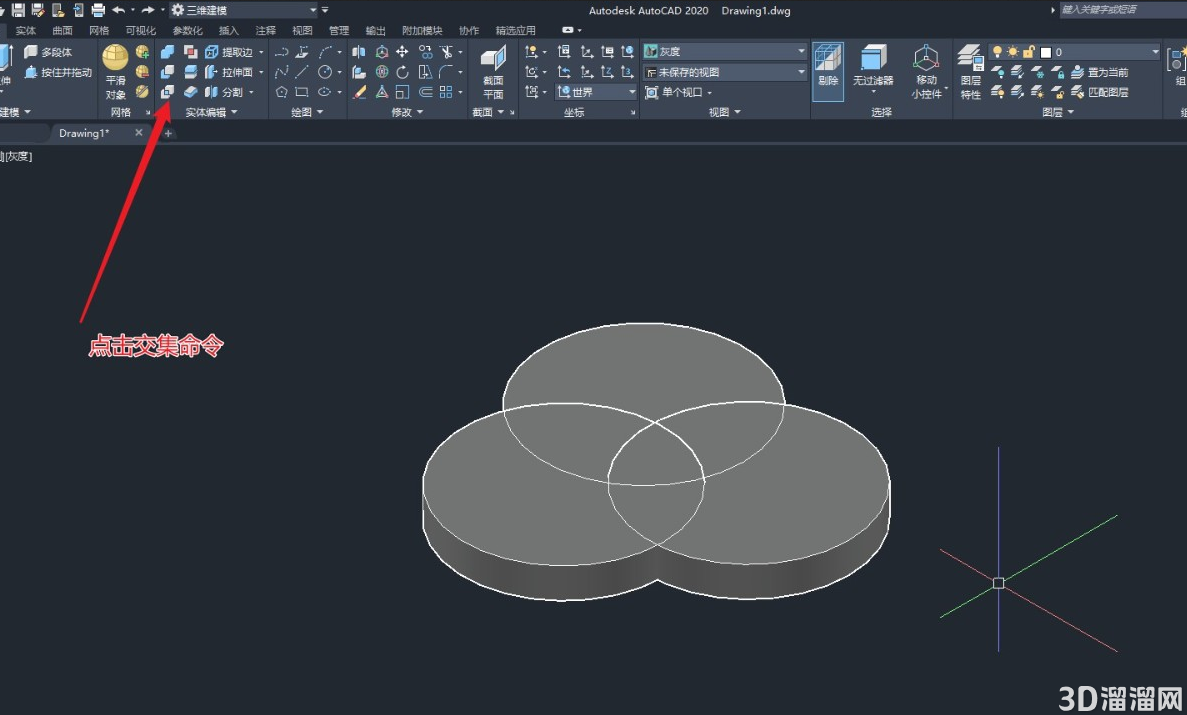The image size is (1187, 715).
Task: Toggle the Culling (剔除) selection button
Action: click(828, 73)
